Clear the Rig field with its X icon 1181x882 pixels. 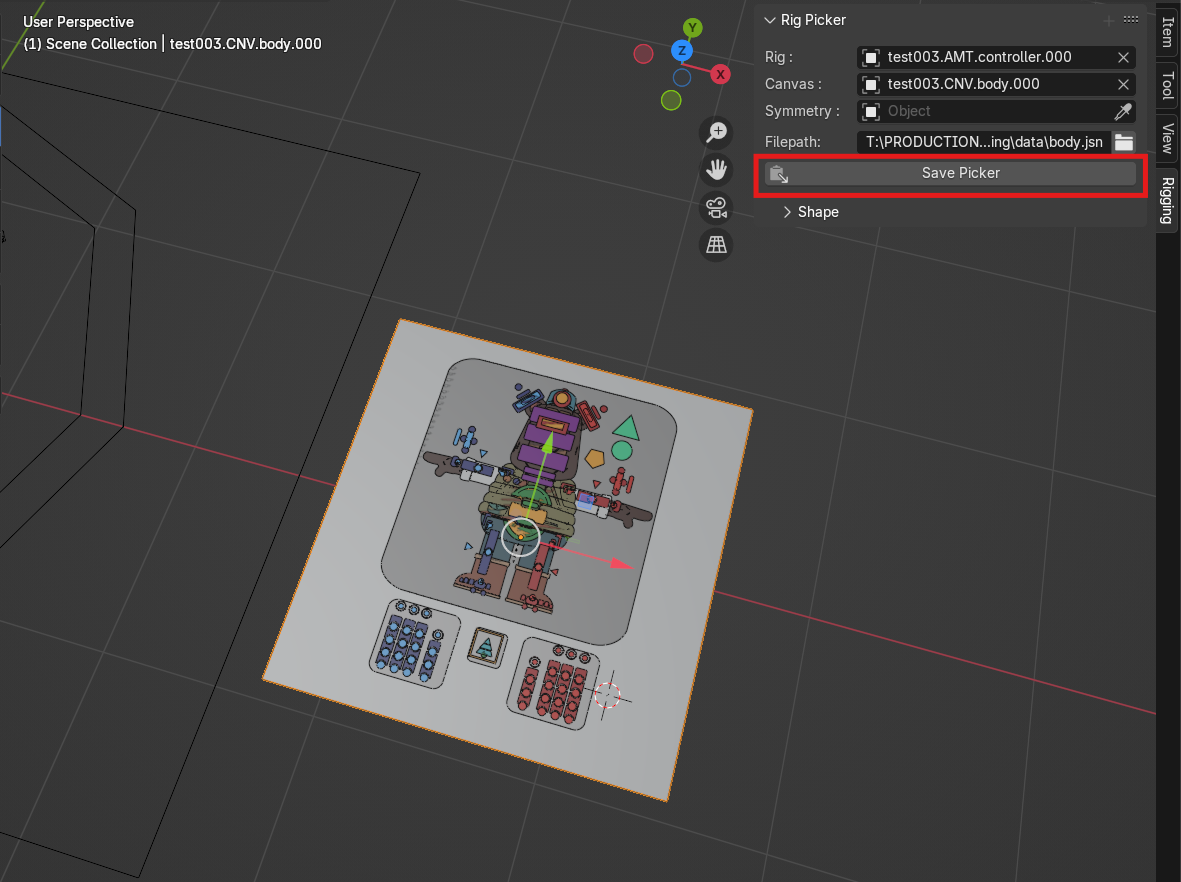pos(1123,57)
